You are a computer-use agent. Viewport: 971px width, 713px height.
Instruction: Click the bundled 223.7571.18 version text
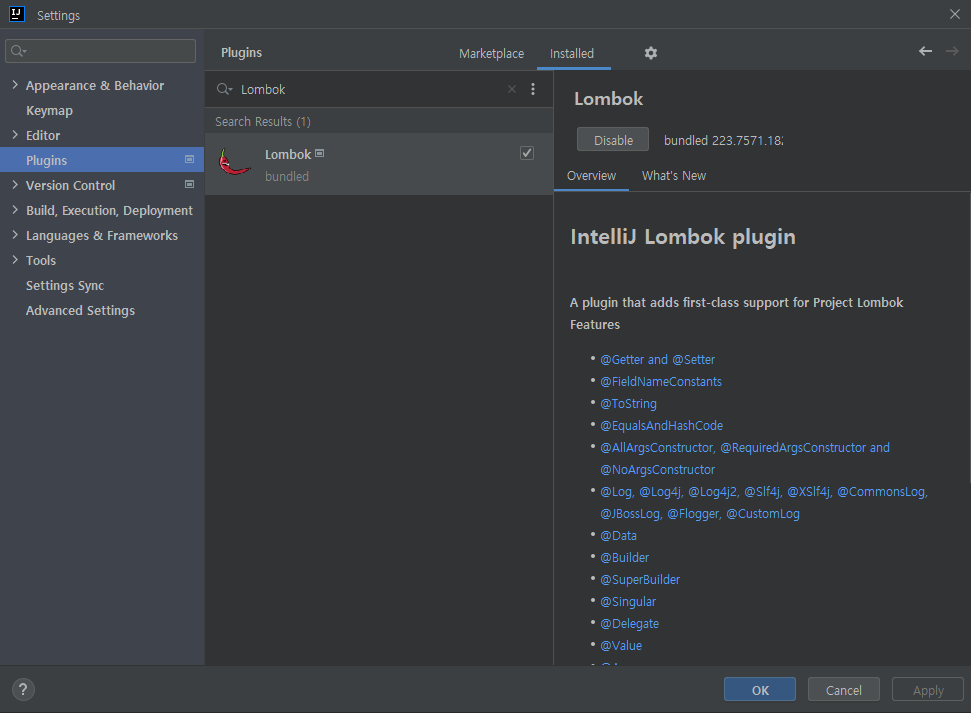point(723,141)
